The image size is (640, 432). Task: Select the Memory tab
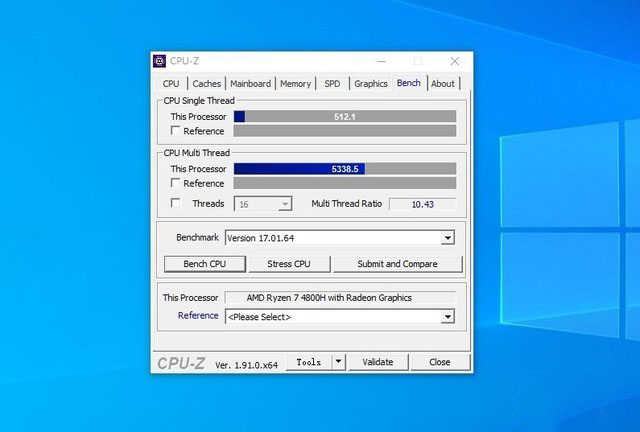296,84
